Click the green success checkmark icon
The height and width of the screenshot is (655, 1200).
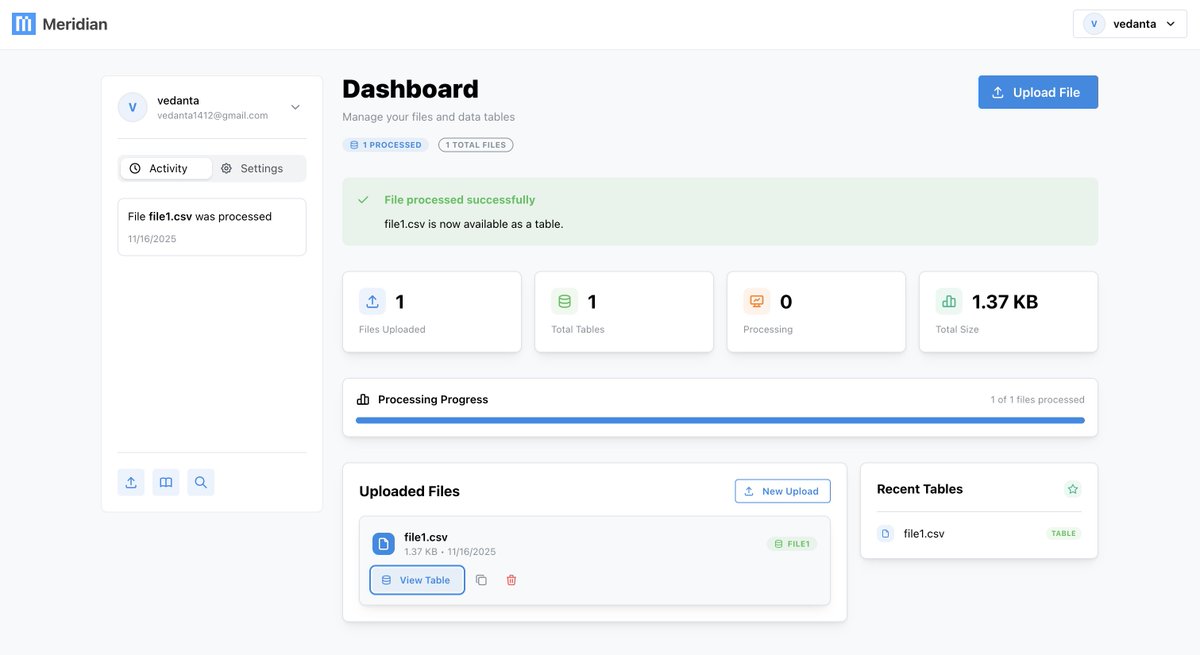pyautogui.click(x=364, y=200)
